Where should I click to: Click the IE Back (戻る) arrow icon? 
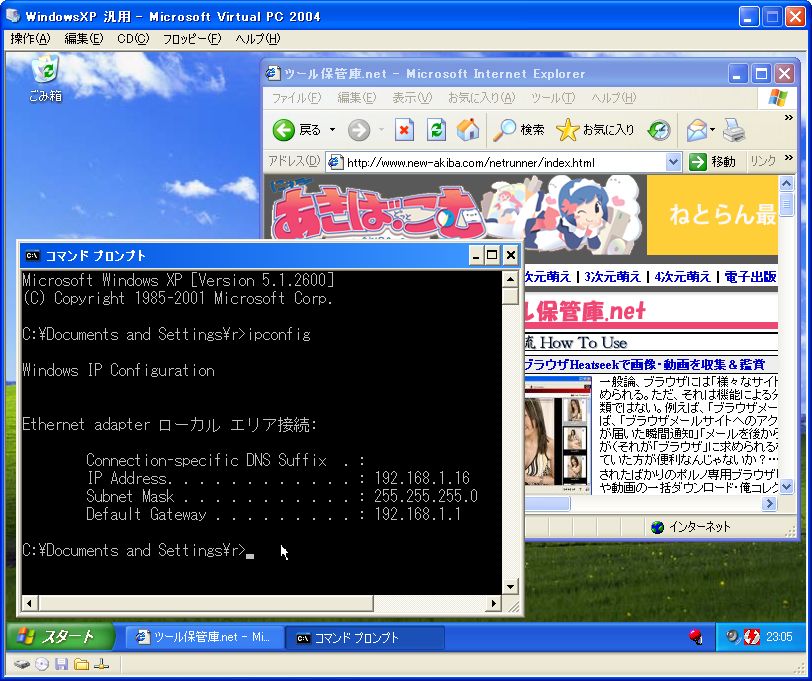[283, 130]
